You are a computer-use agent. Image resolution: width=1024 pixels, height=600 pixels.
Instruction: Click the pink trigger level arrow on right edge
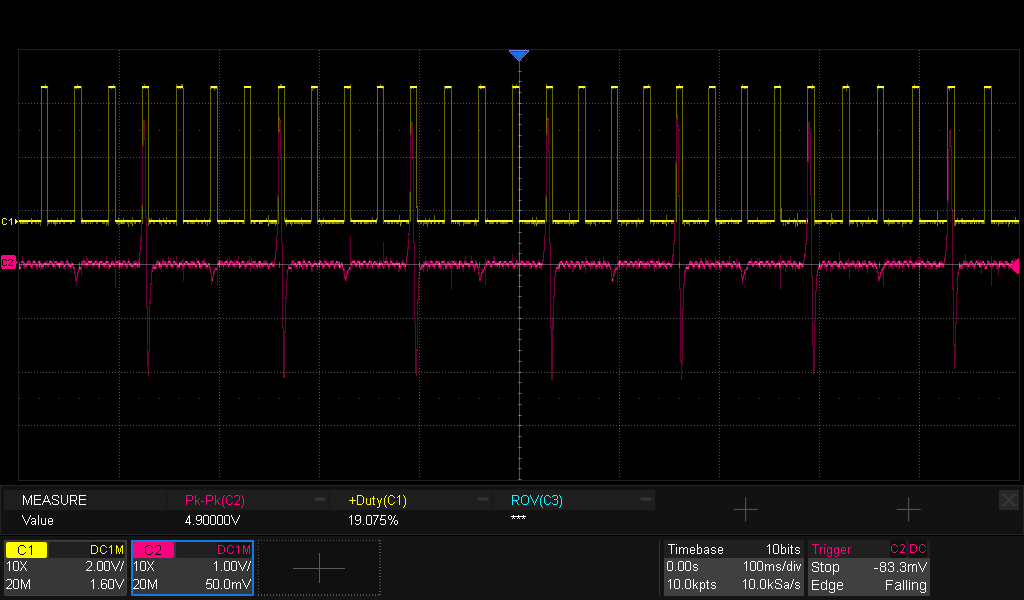click(x=1015, y=265)
